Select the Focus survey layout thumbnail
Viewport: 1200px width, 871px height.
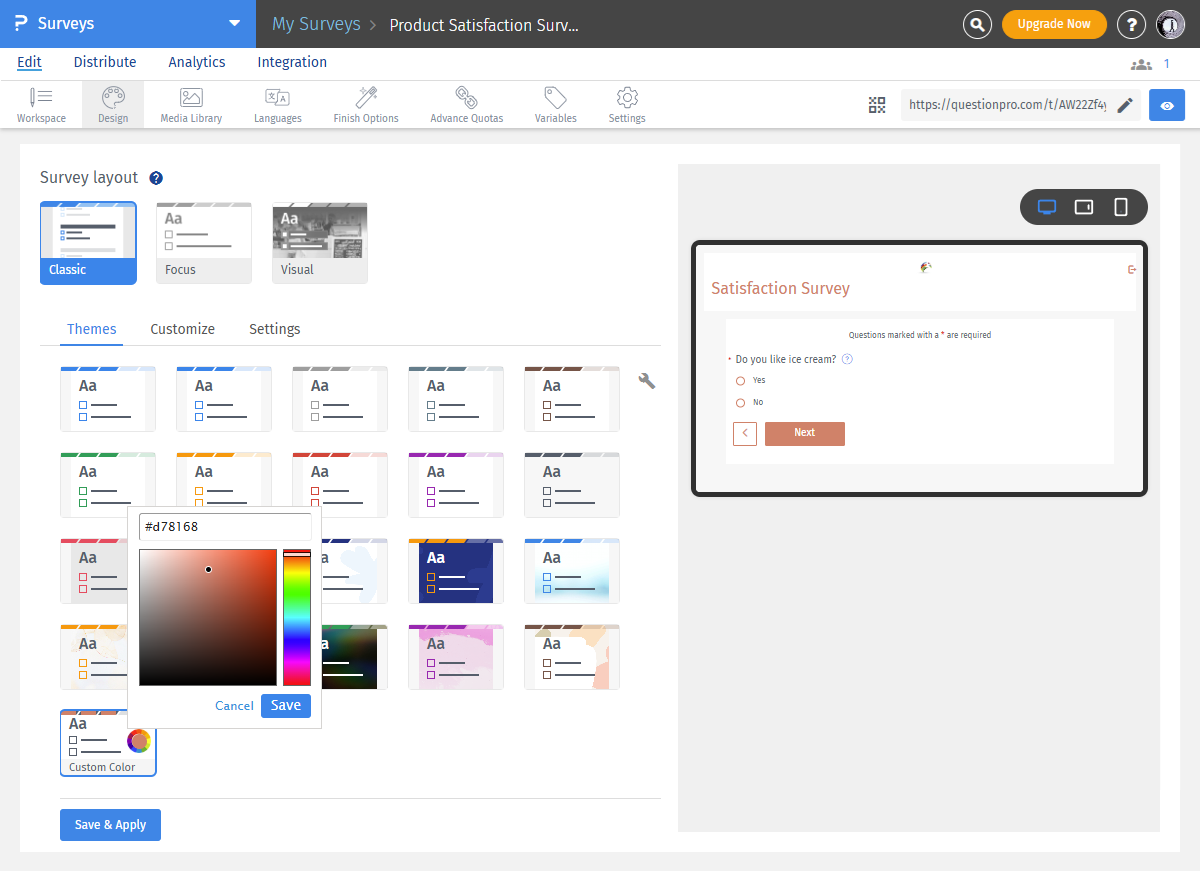click(x=204, y=243)
